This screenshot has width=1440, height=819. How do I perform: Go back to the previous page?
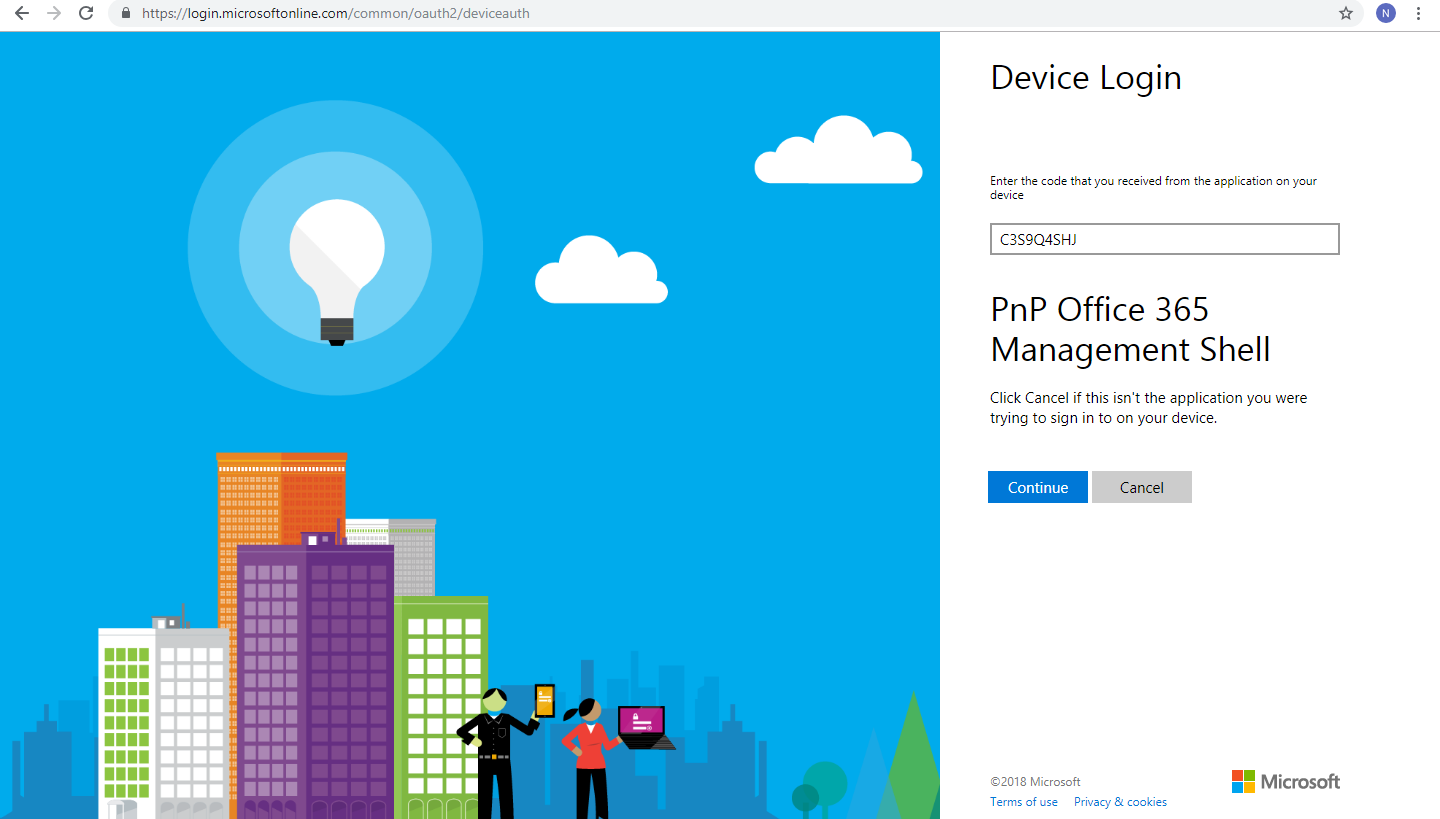22,14
